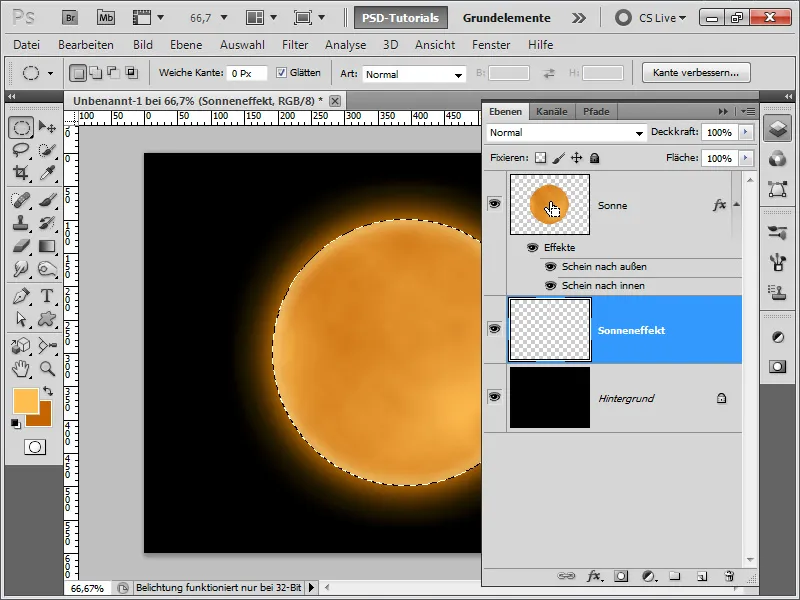
Task: Select the Hand tool
Action: click(21, 368)
